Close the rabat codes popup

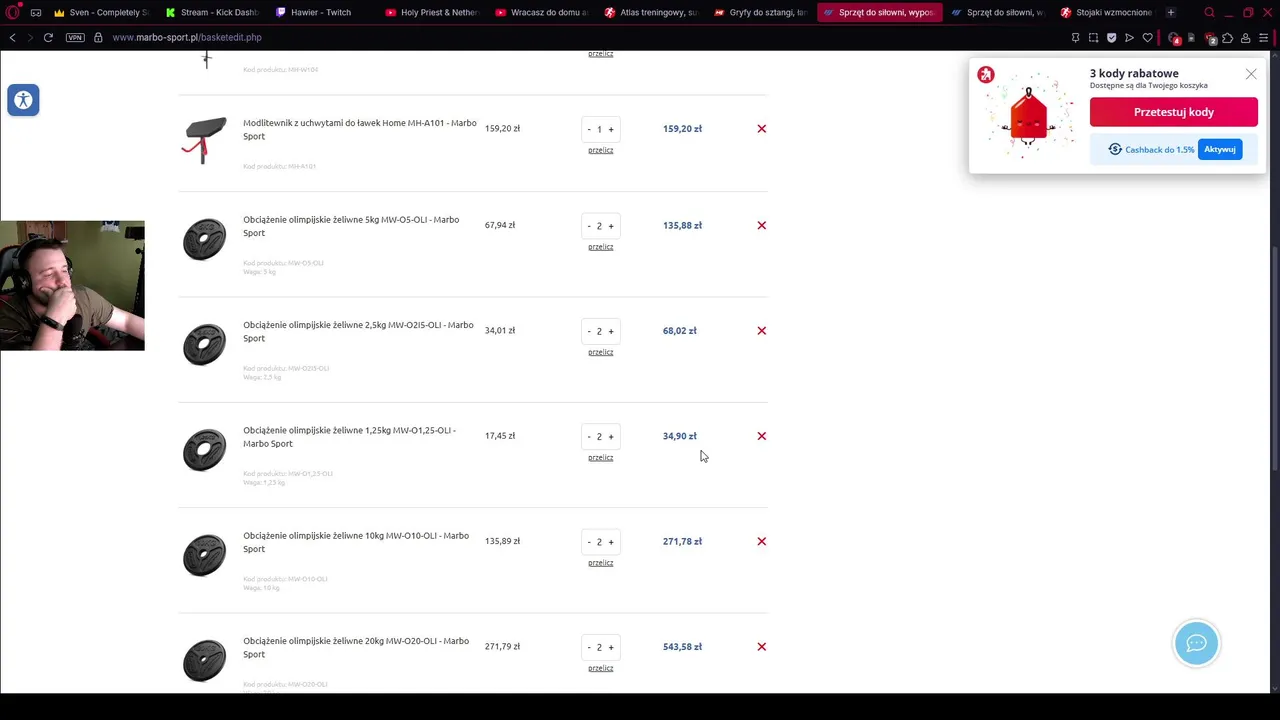point(1251,74)
